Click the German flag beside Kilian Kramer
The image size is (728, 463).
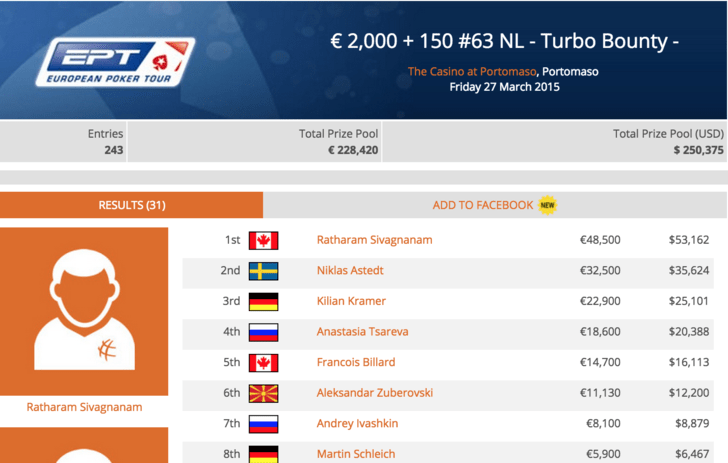(x=263, y=302)
